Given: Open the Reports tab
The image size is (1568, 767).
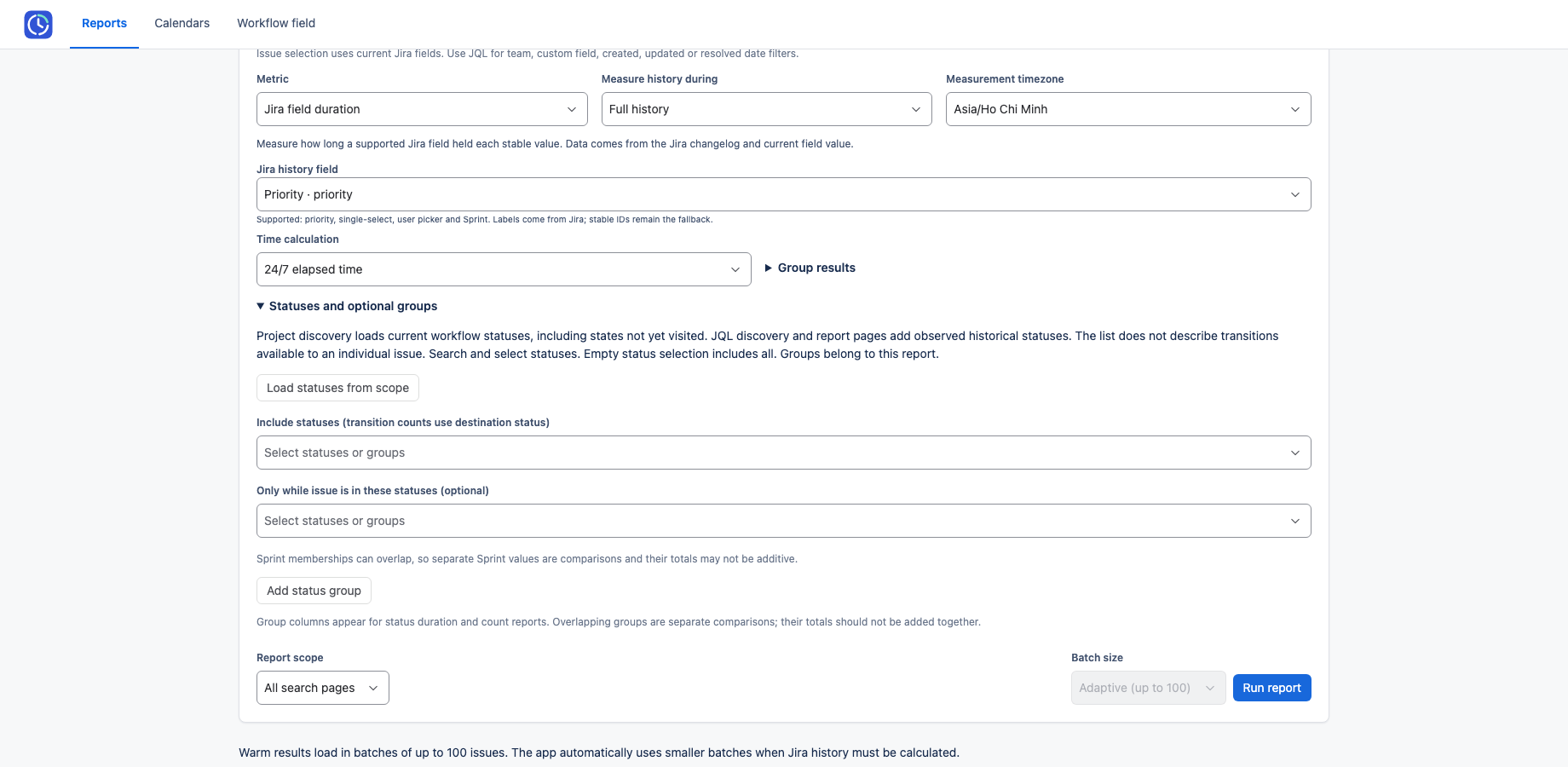Looking at the screenshot, I should (104, 23).
